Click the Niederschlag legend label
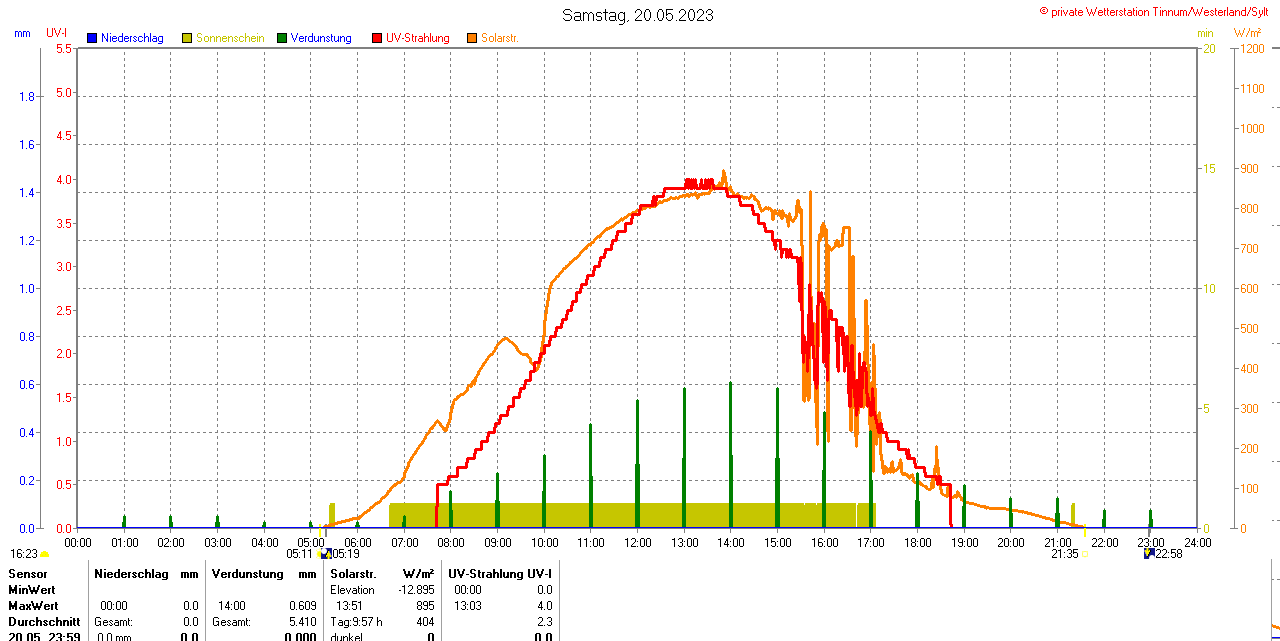1280x641 pixels. pyautogui.click(x=132, y=38)
